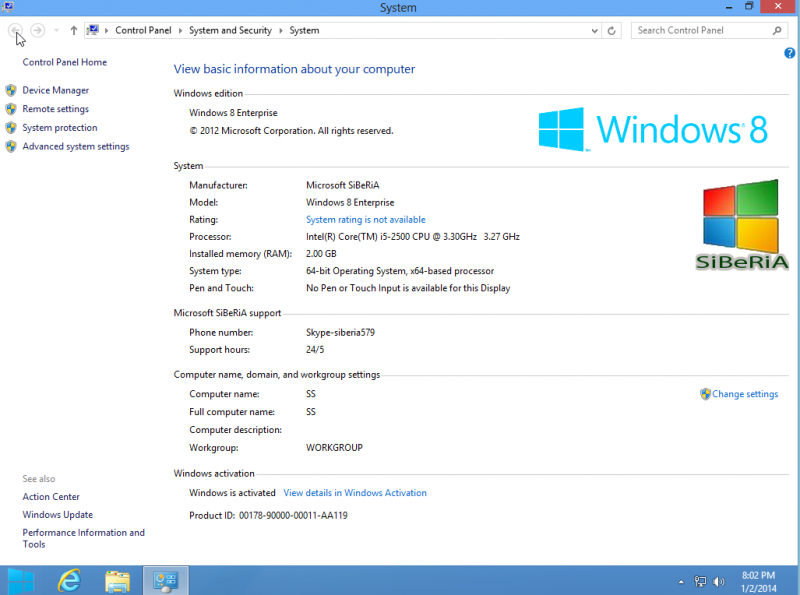Open the Start button on taskbar
Screen dimensions: 800x595
coord(21,581)
